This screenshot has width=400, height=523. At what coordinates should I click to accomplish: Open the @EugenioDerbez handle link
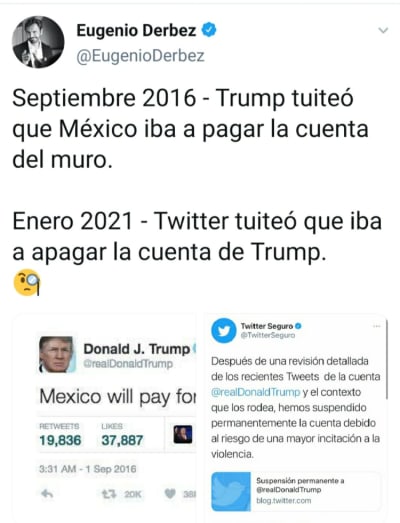point(140,56)
